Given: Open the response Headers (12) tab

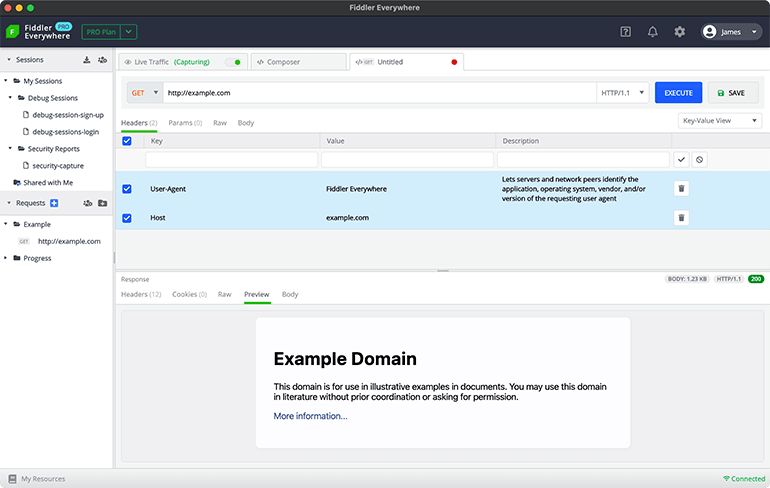Looking at the screenshot, I should 141,294.
